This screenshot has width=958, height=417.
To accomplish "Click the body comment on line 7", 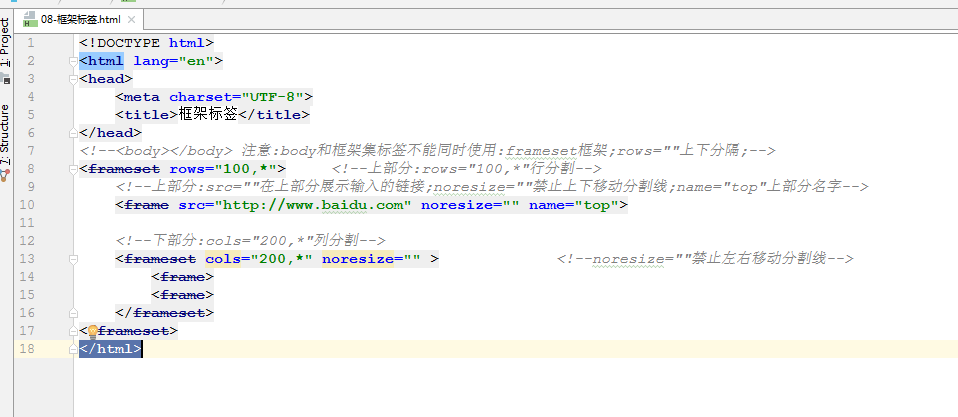I will tap(428, 151).
